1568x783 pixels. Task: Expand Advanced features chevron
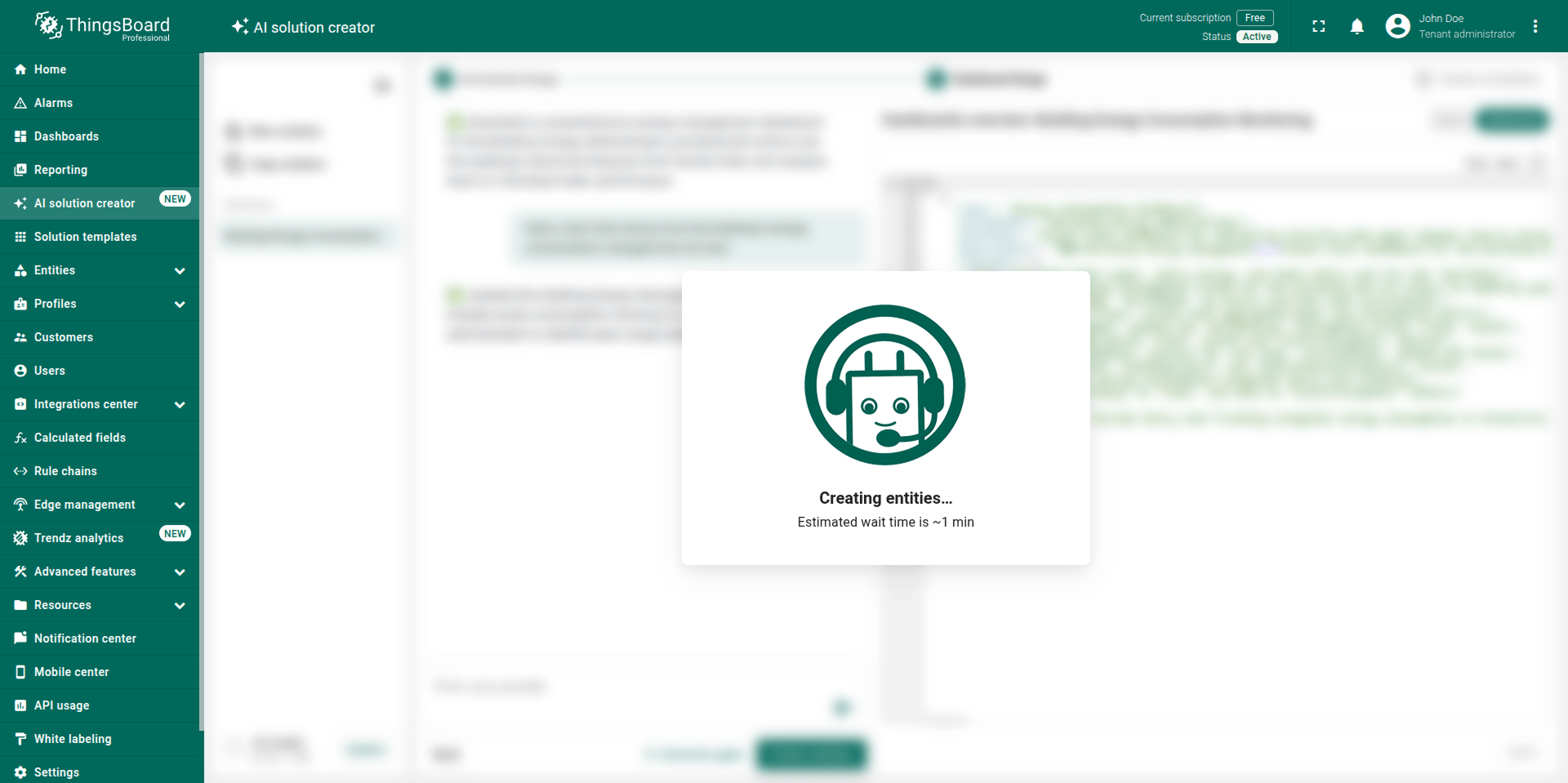[x=180, y=572]
